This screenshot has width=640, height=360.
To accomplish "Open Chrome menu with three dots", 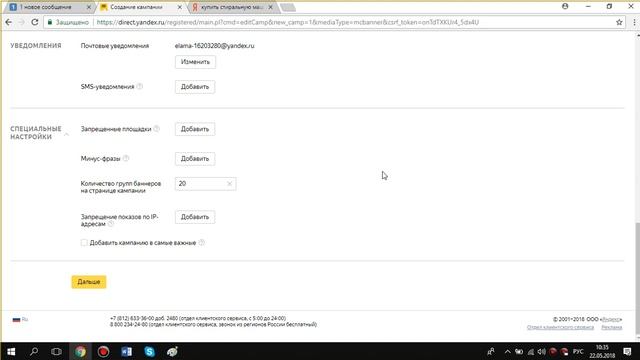I will coord(634,22).
